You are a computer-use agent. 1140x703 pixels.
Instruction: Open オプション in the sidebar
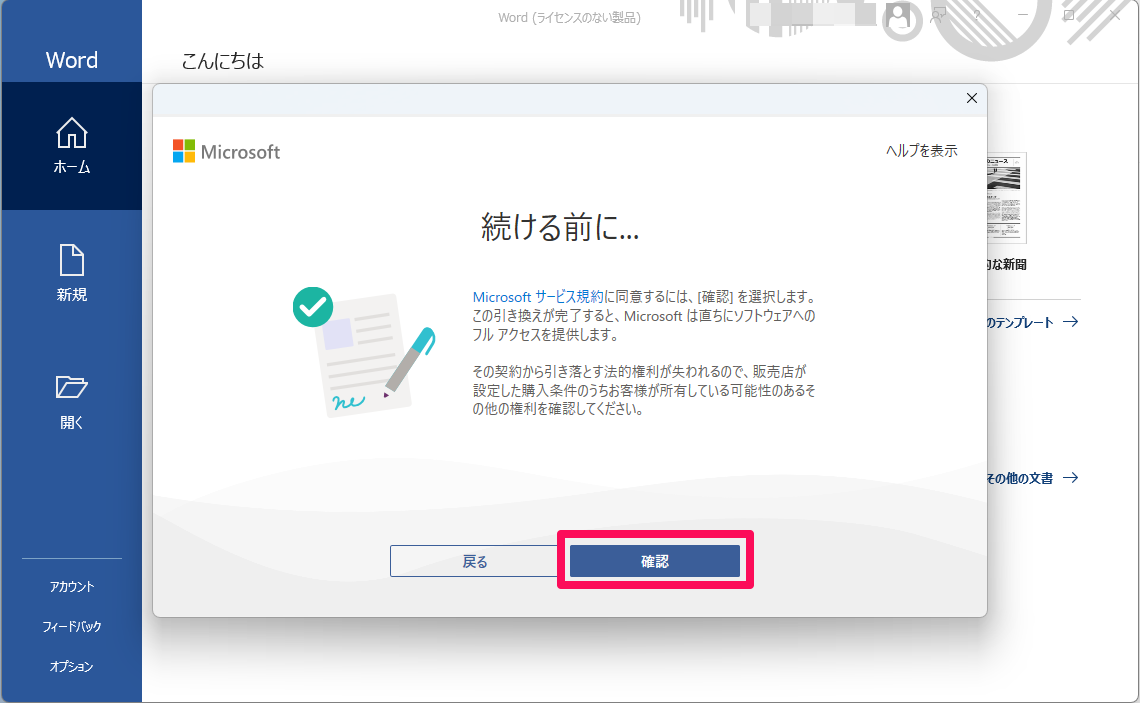coord(71,666)
